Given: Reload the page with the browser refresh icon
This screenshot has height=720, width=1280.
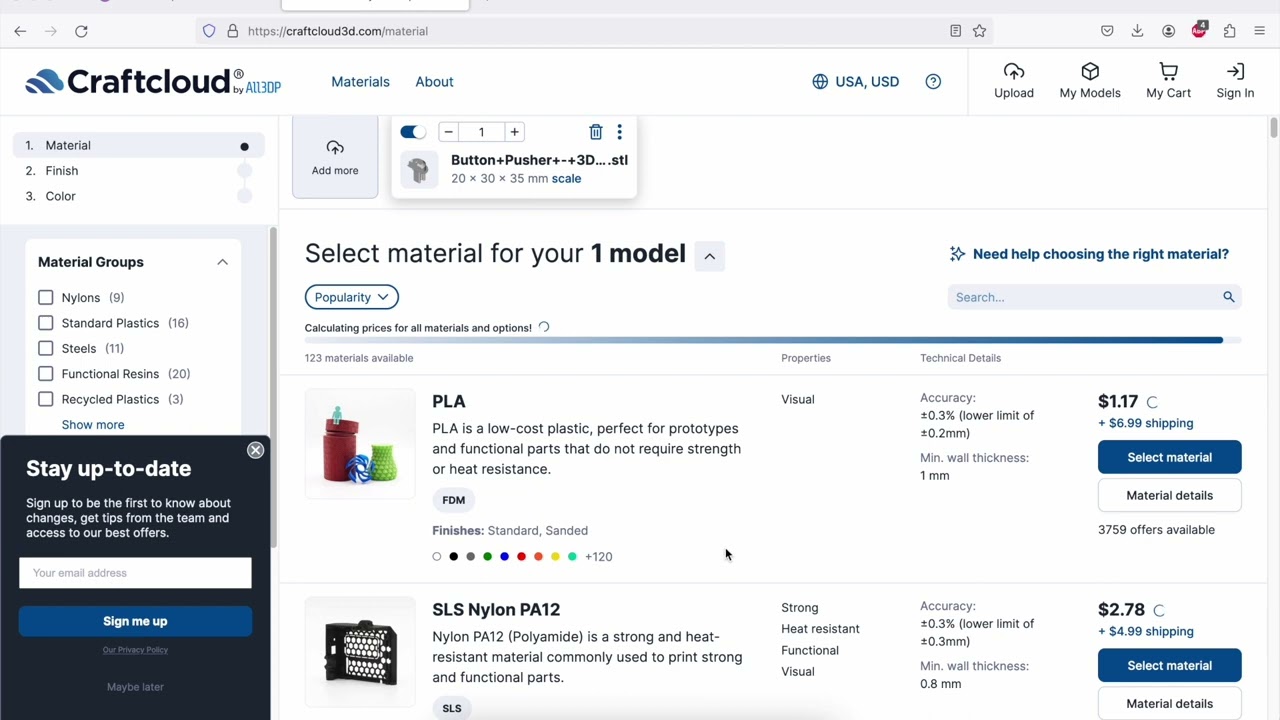Looking at the screenshot, I should (x=81, y=31).
